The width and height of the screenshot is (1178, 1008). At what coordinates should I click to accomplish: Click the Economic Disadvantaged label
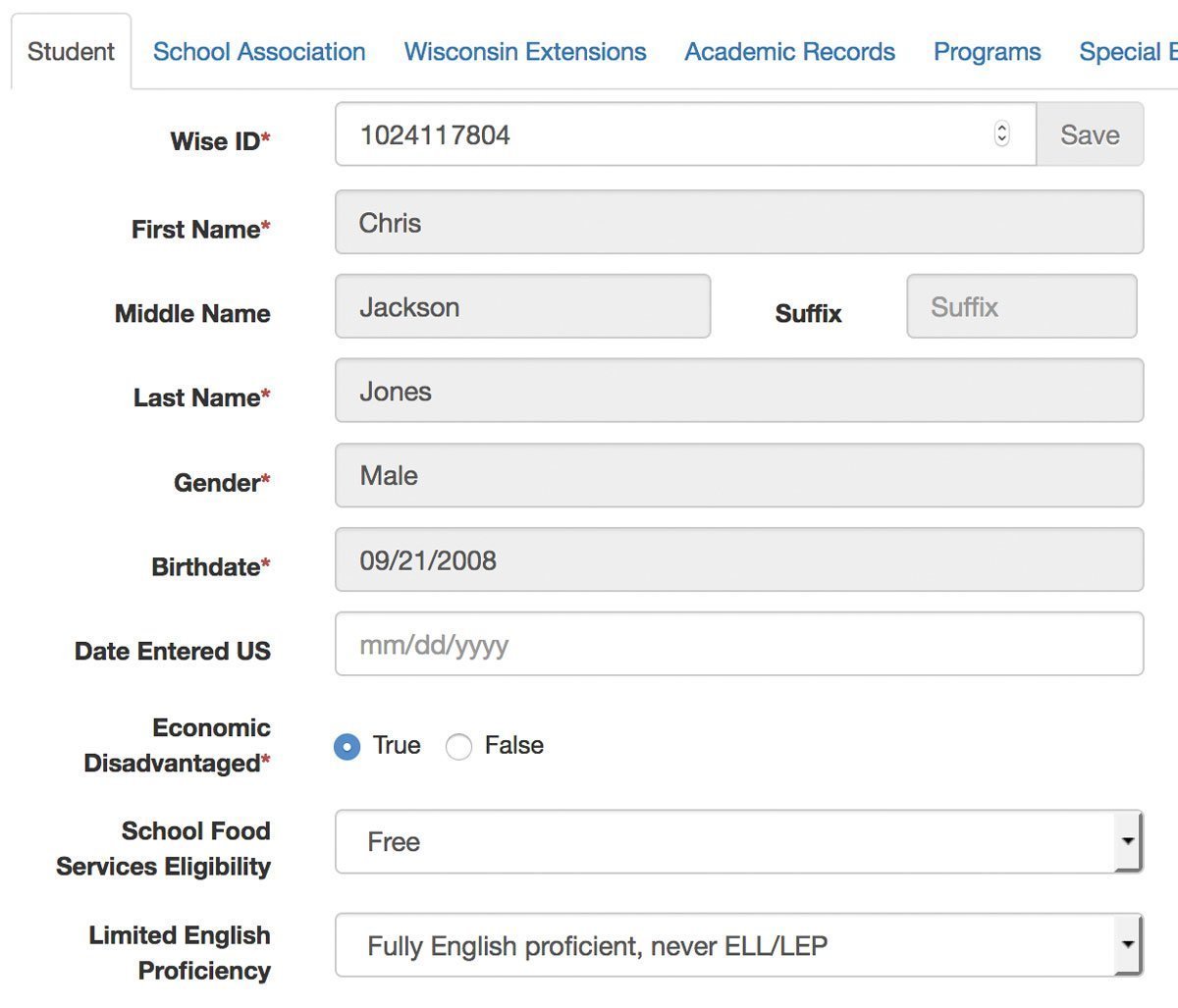click(x=178, y=746)
